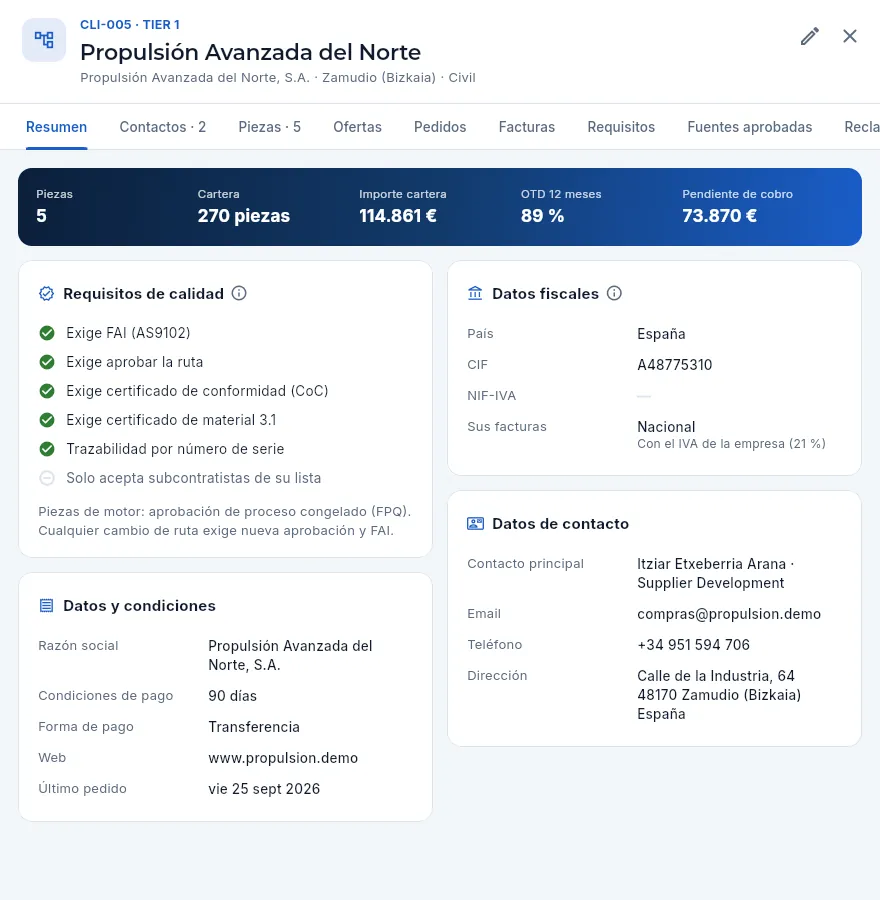
Task: Click the phone number +34 951 594 706
Action: [x=693, y=645]
